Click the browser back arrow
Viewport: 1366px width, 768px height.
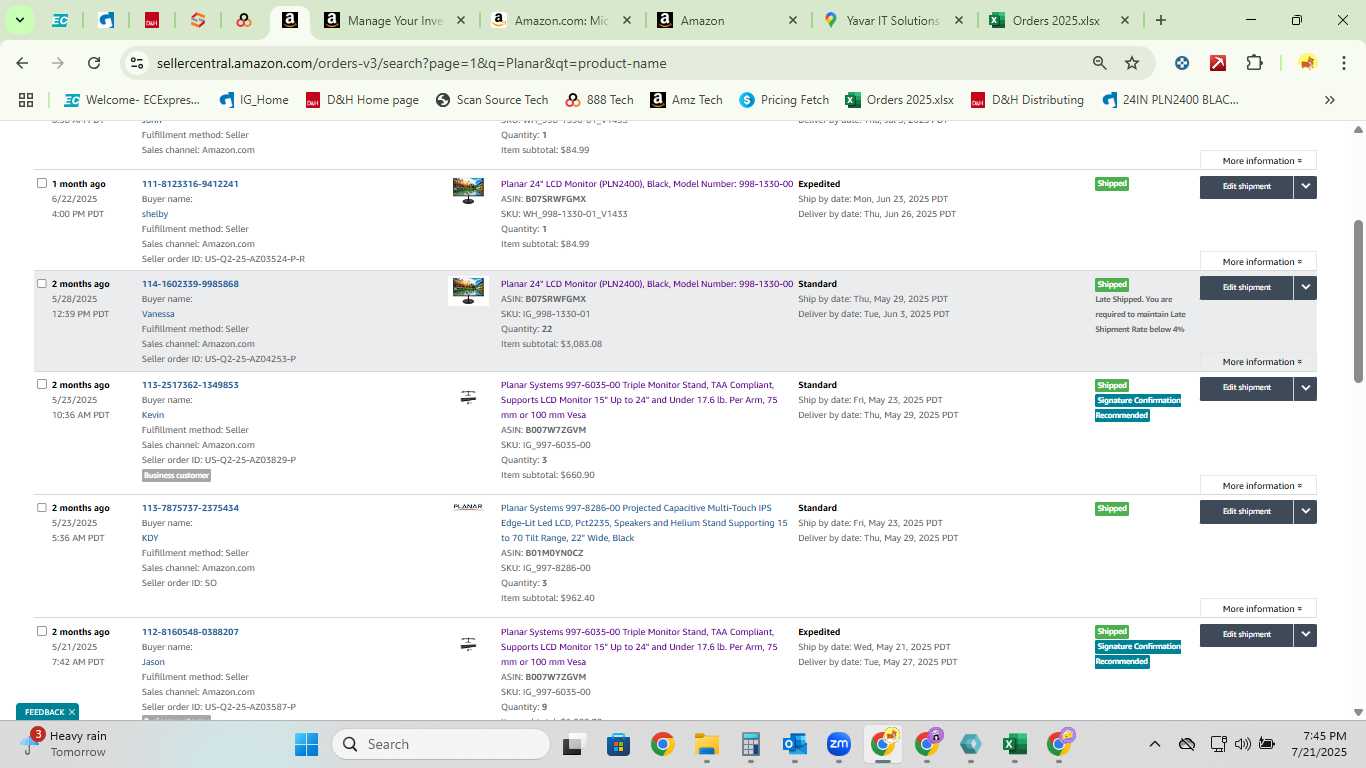point(22,63)
